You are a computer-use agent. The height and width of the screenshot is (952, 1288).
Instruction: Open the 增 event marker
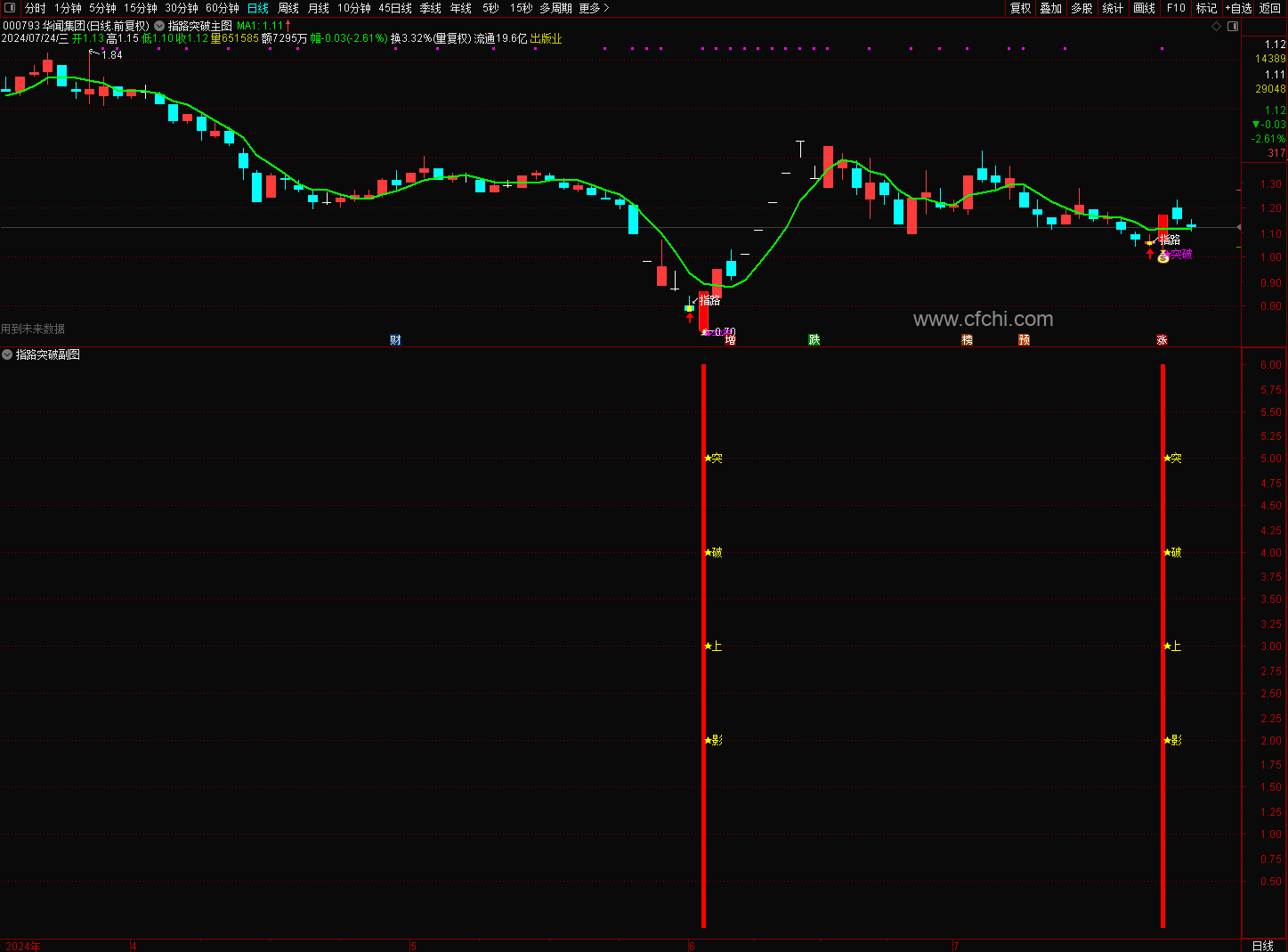point(730,340)
